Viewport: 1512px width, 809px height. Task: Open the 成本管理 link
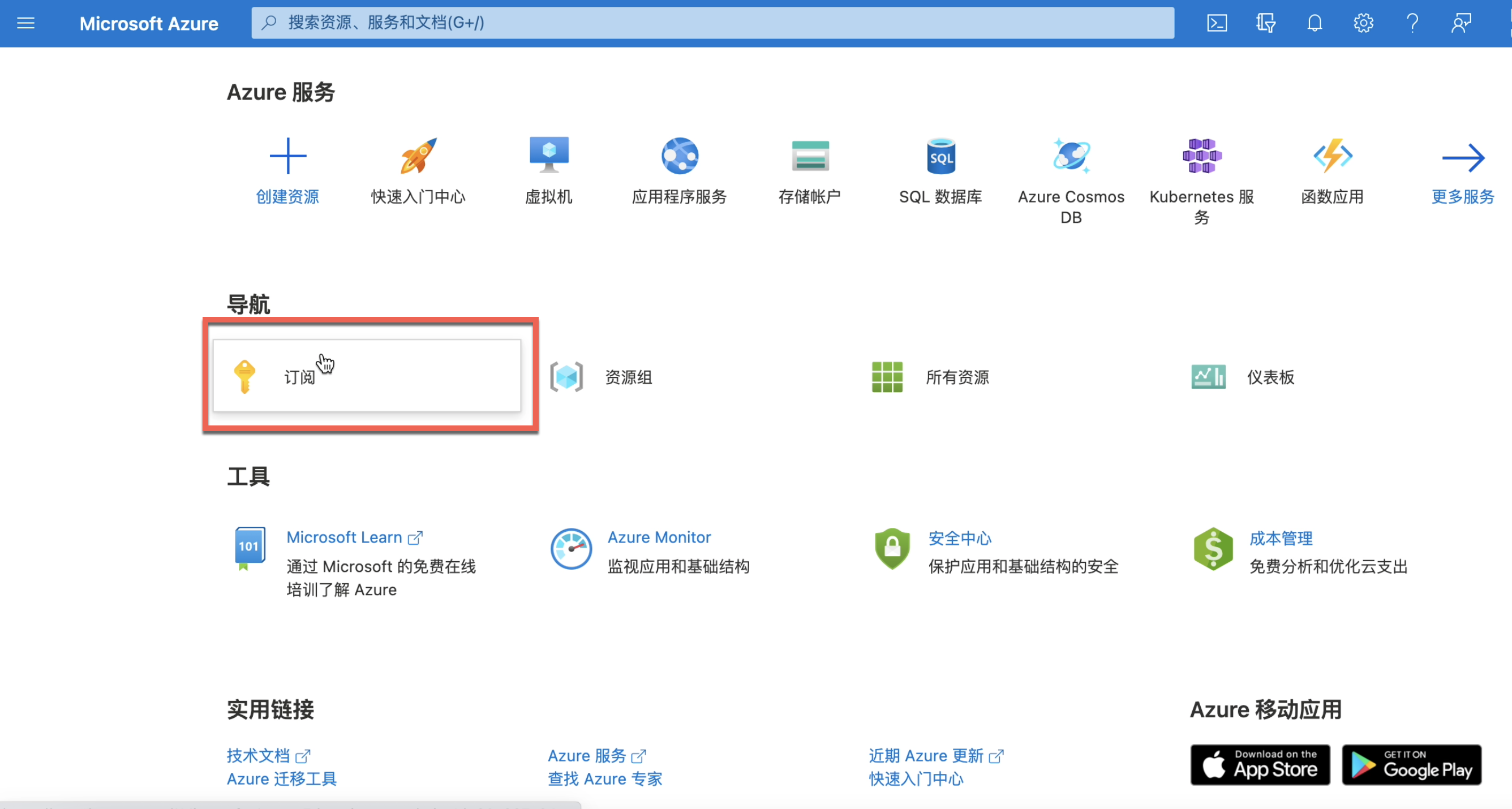tap(1281, 538)
